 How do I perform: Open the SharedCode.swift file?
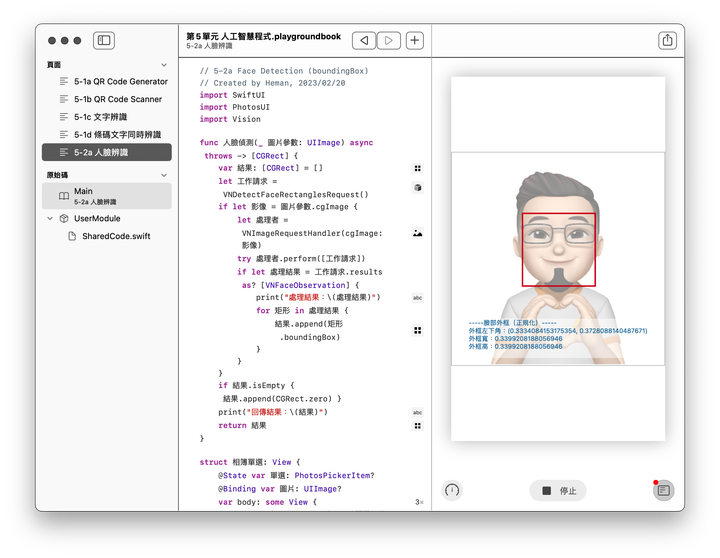[x=116, y=236]
